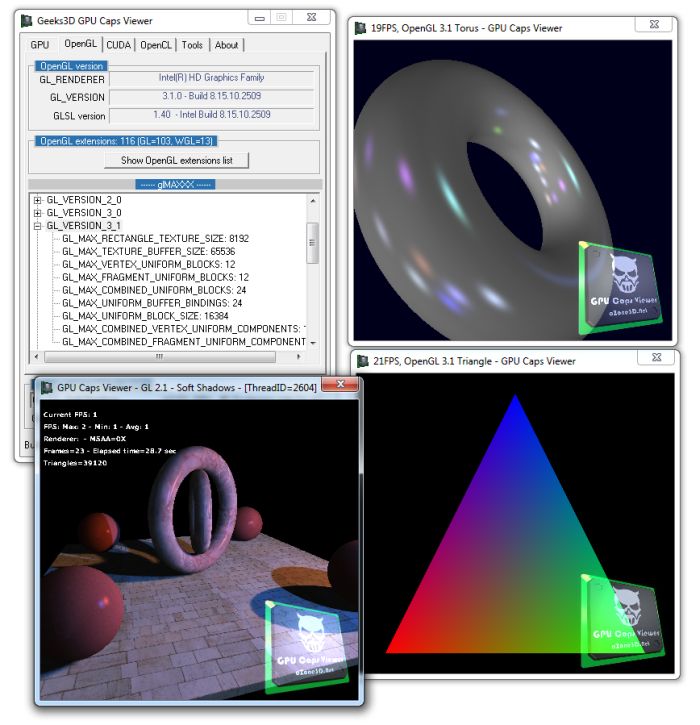The height and width of the screenshot is (725, 700).
Task: Close the Soft Shadows demo window
Action: click(340, 384)
